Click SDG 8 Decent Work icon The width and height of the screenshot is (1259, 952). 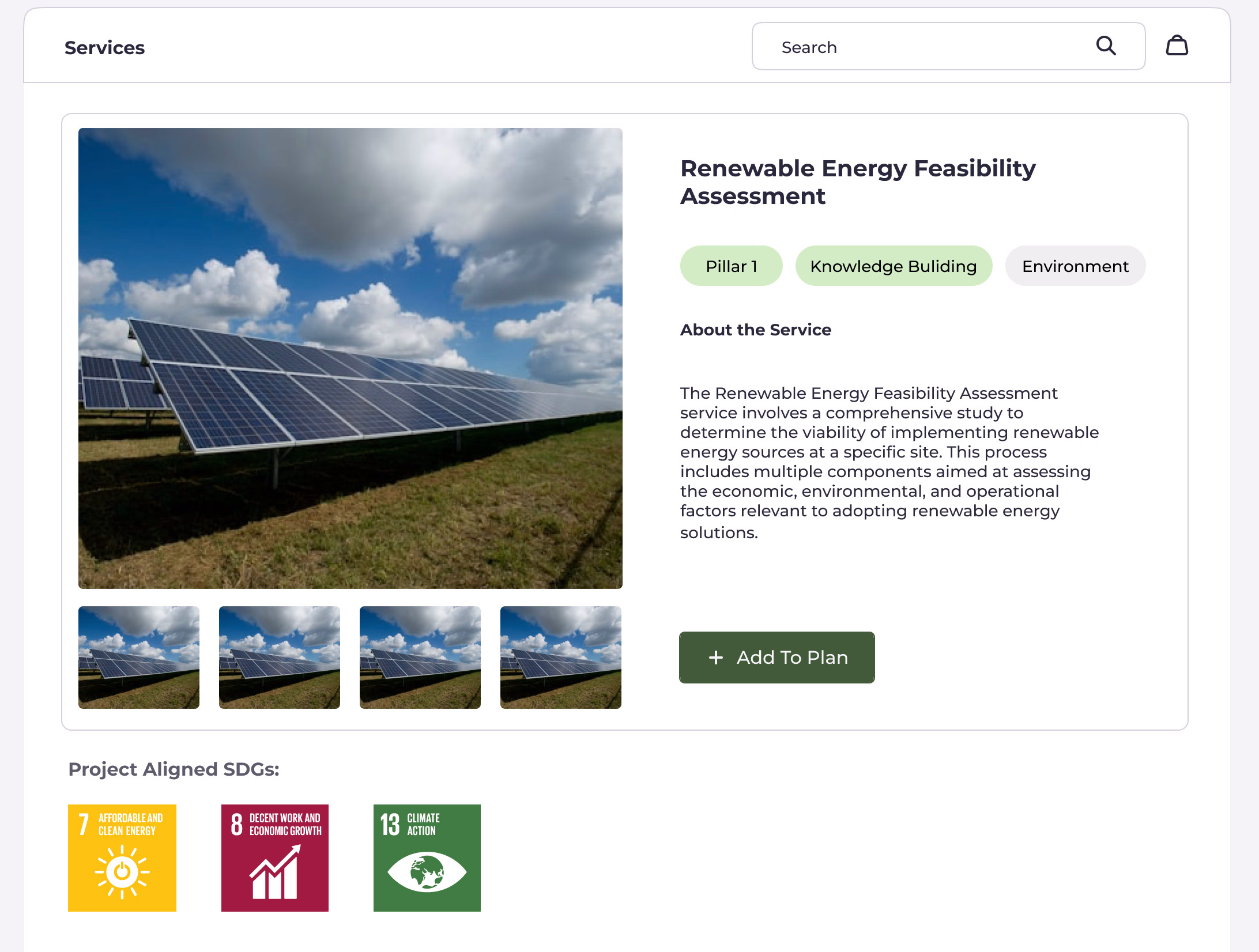point(275,857)
